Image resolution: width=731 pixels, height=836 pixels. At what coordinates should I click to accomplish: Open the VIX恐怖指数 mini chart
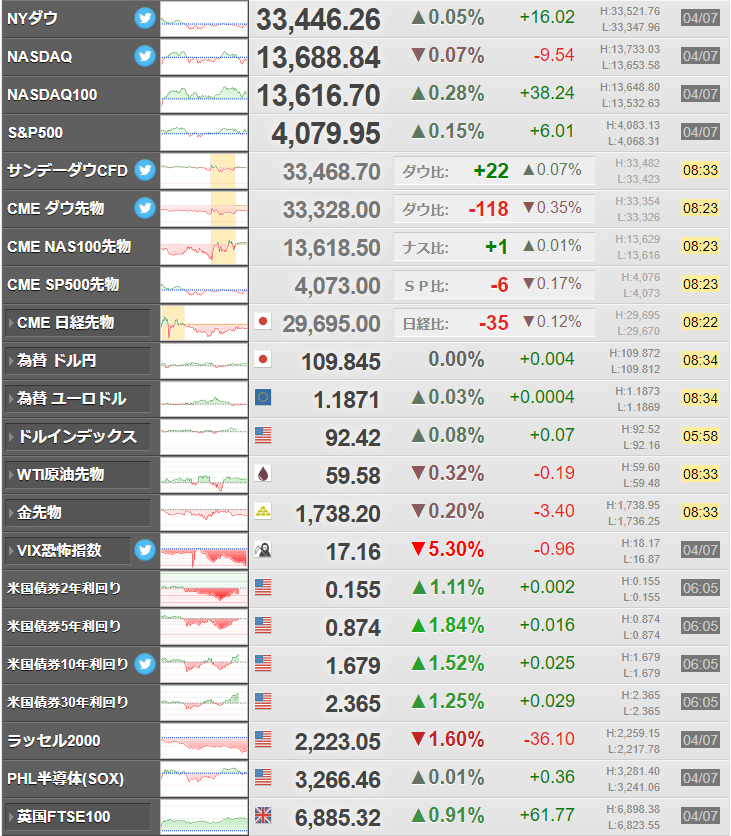(204, 551)
